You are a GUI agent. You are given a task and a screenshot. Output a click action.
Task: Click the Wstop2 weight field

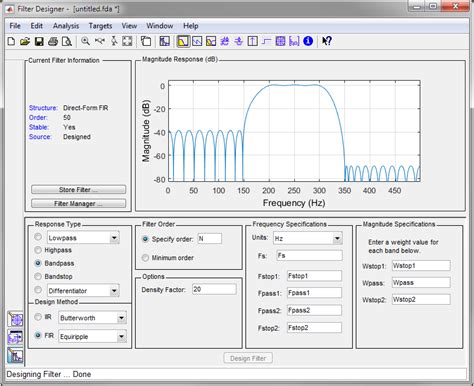click(421, 299)
